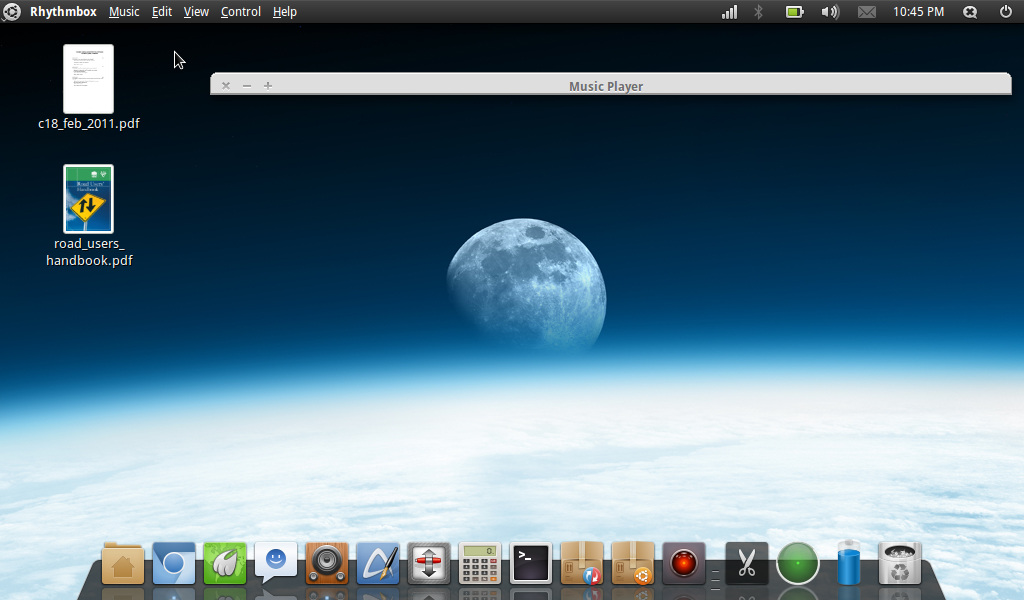
Task: Open the chat status bubble indicator
Action: [970, 12]
